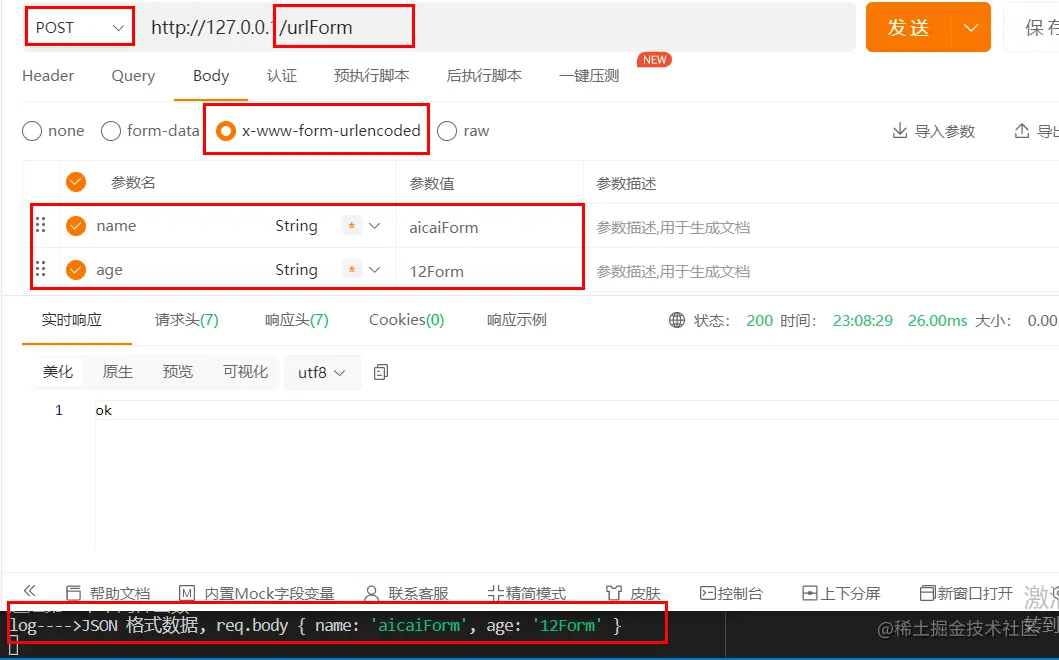1059x660 pixels.
Task: Select the 原生 view mode
Action: pyautogui.click(x=118, y=372)
